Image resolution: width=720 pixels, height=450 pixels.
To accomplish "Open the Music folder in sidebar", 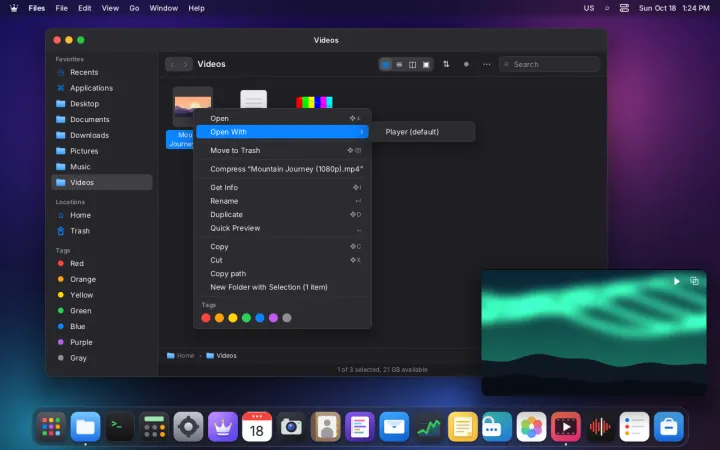I will pyautogui.click(x=101, y=167).
